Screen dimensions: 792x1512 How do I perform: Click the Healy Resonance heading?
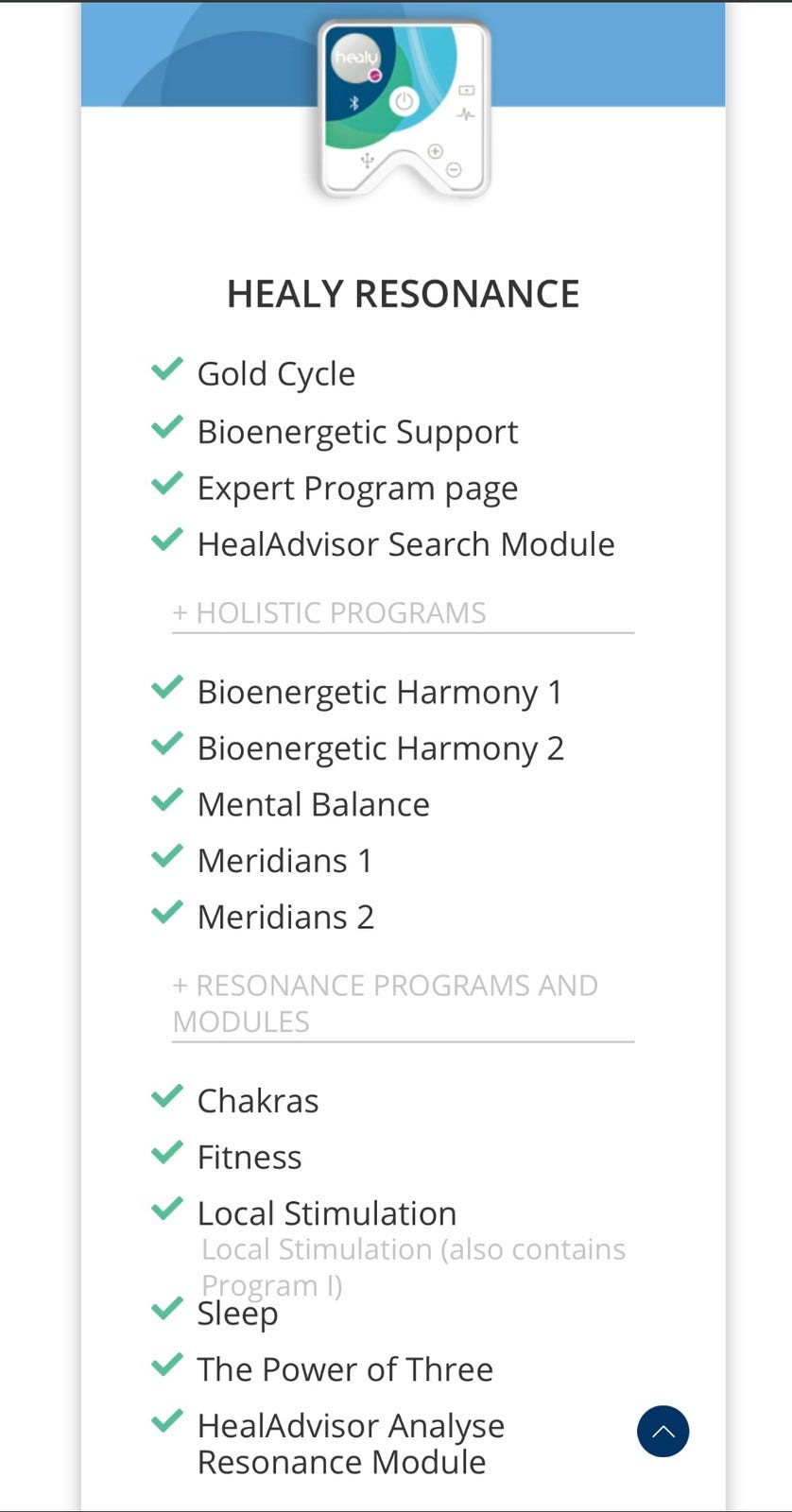click(x=403, y=294)
